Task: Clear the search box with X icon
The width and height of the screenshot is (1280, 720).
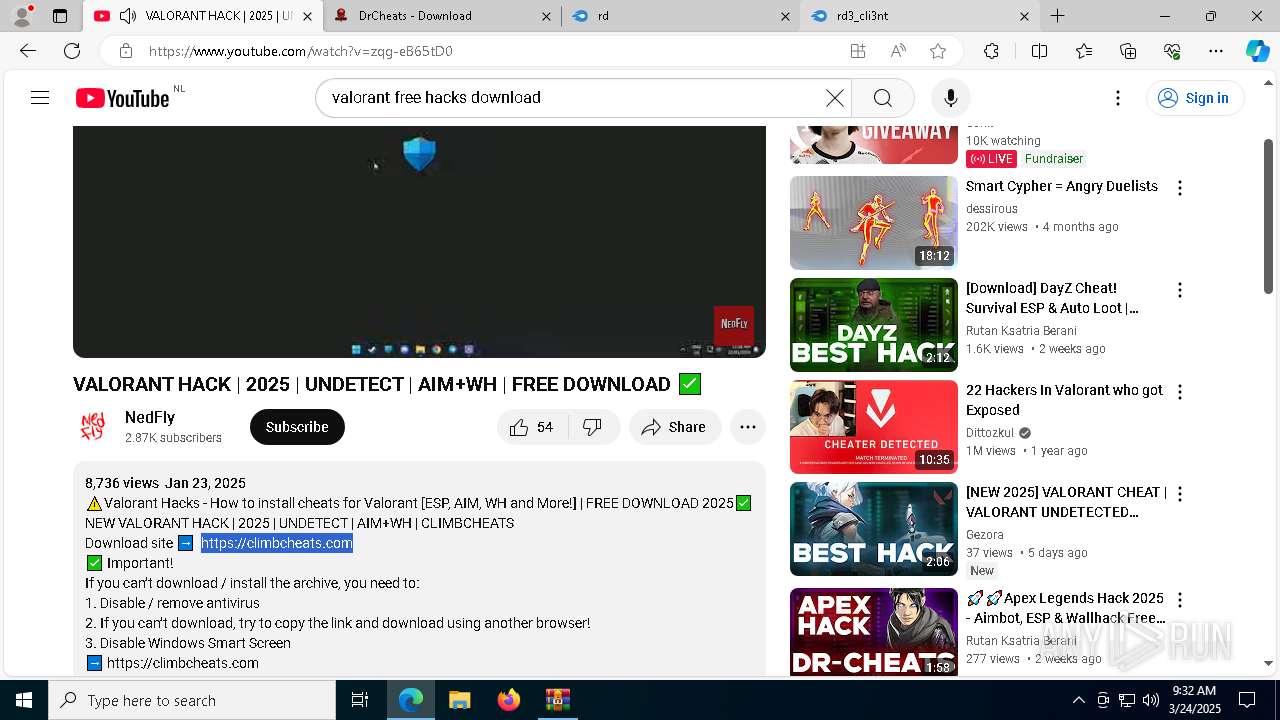Action: 834,98
